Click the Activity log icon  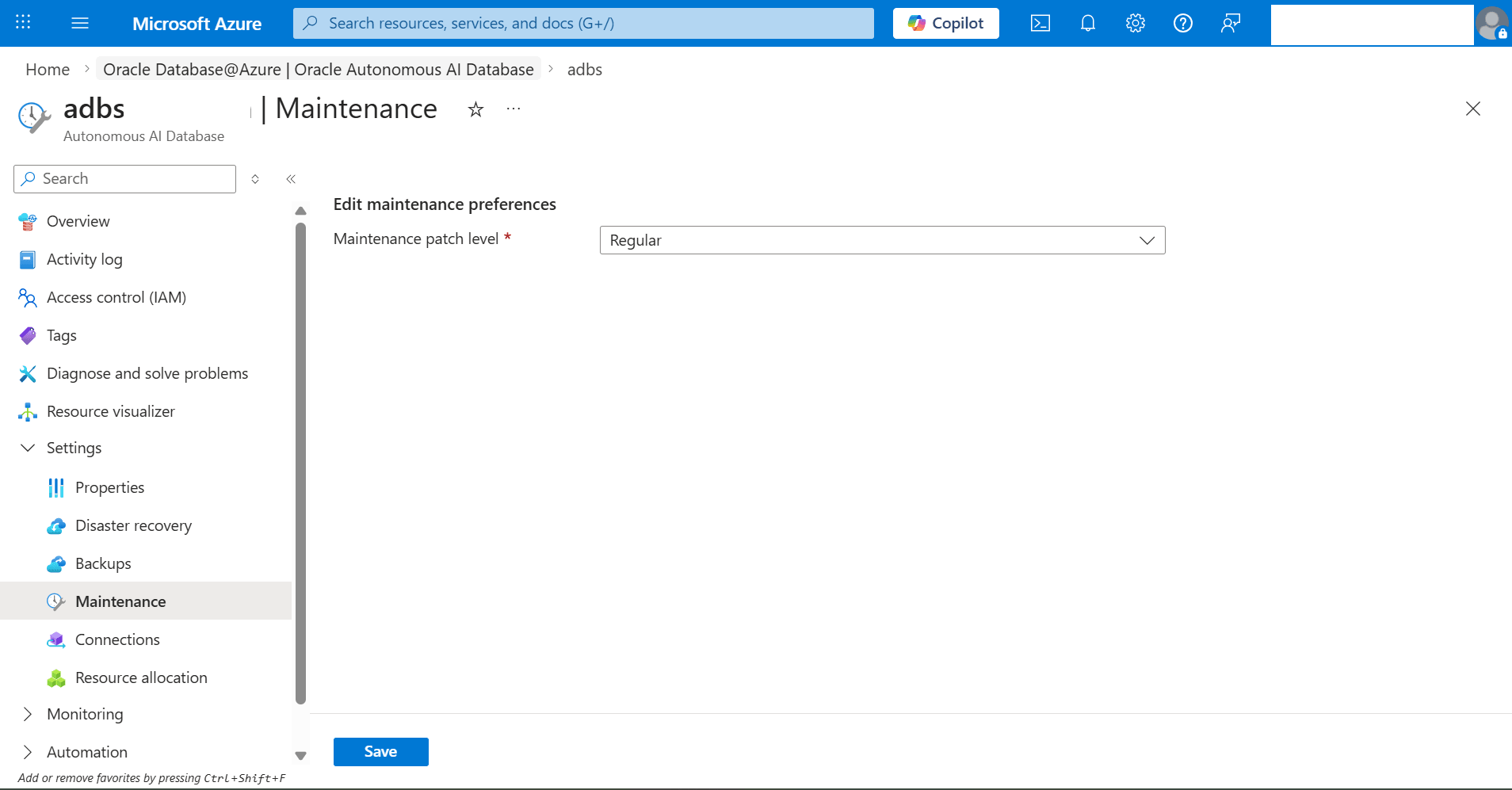point(28,260)
